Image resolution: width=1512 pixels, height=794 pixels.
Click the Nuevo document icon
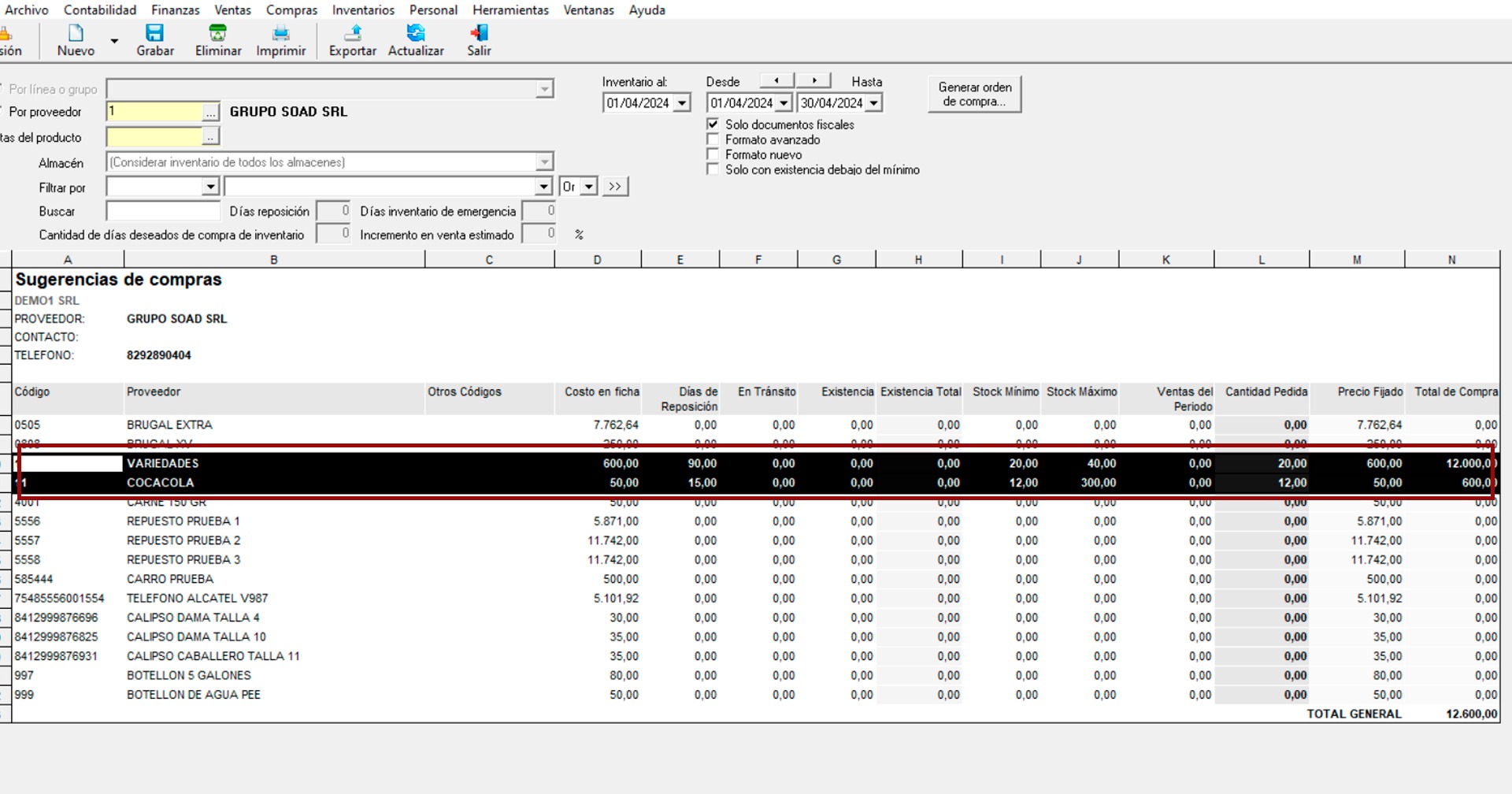76,33
